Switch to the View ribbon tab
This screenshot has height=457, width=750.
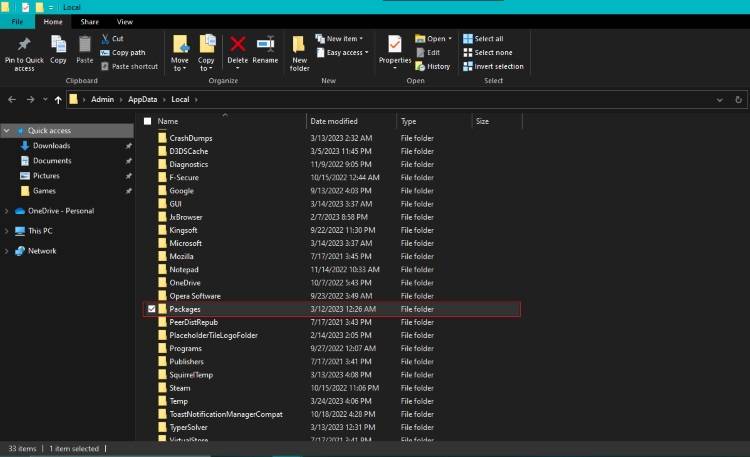coord(125,22)
